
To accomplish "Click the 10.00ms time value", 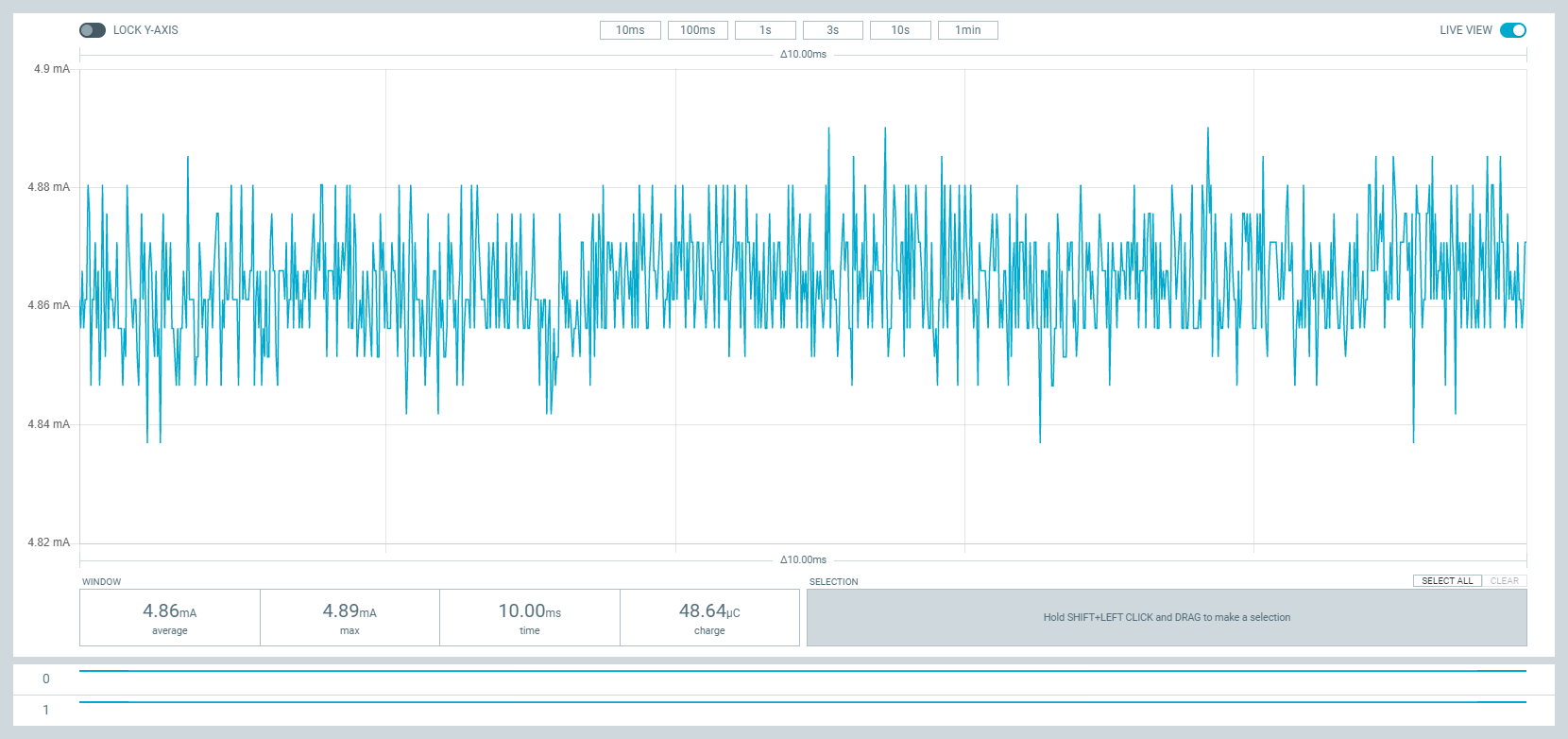I will pos(530,611).
